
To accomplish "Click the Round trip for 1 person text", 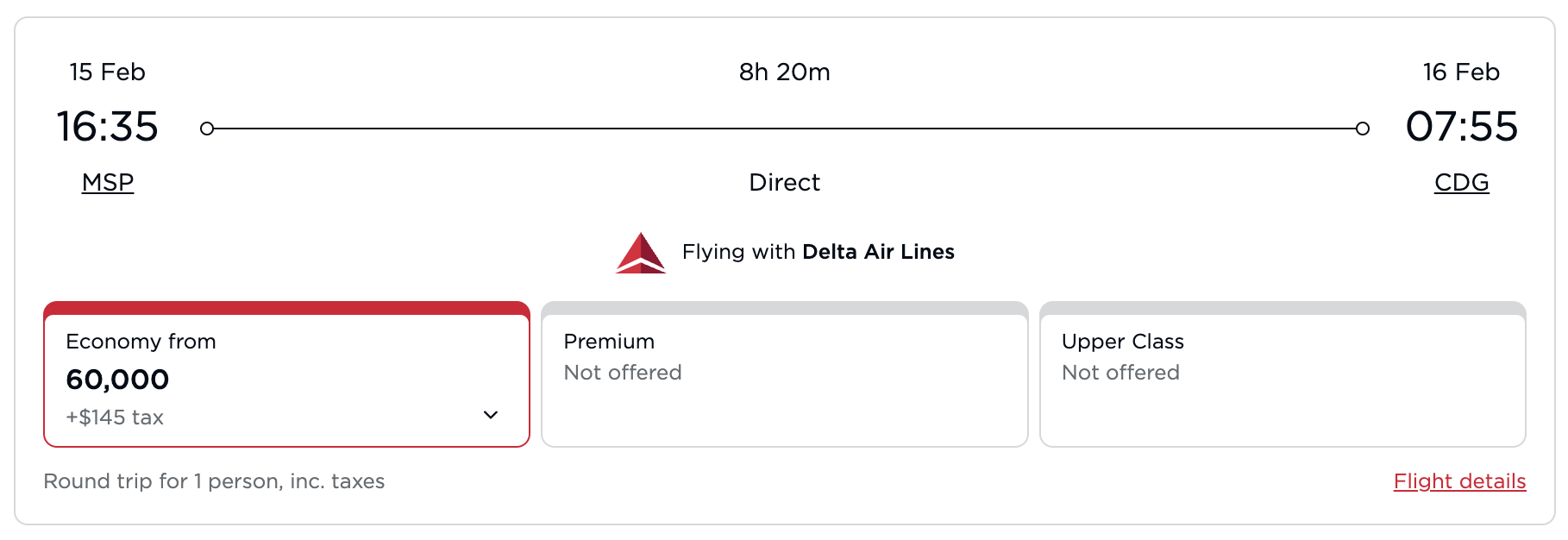I will [216, 481].
